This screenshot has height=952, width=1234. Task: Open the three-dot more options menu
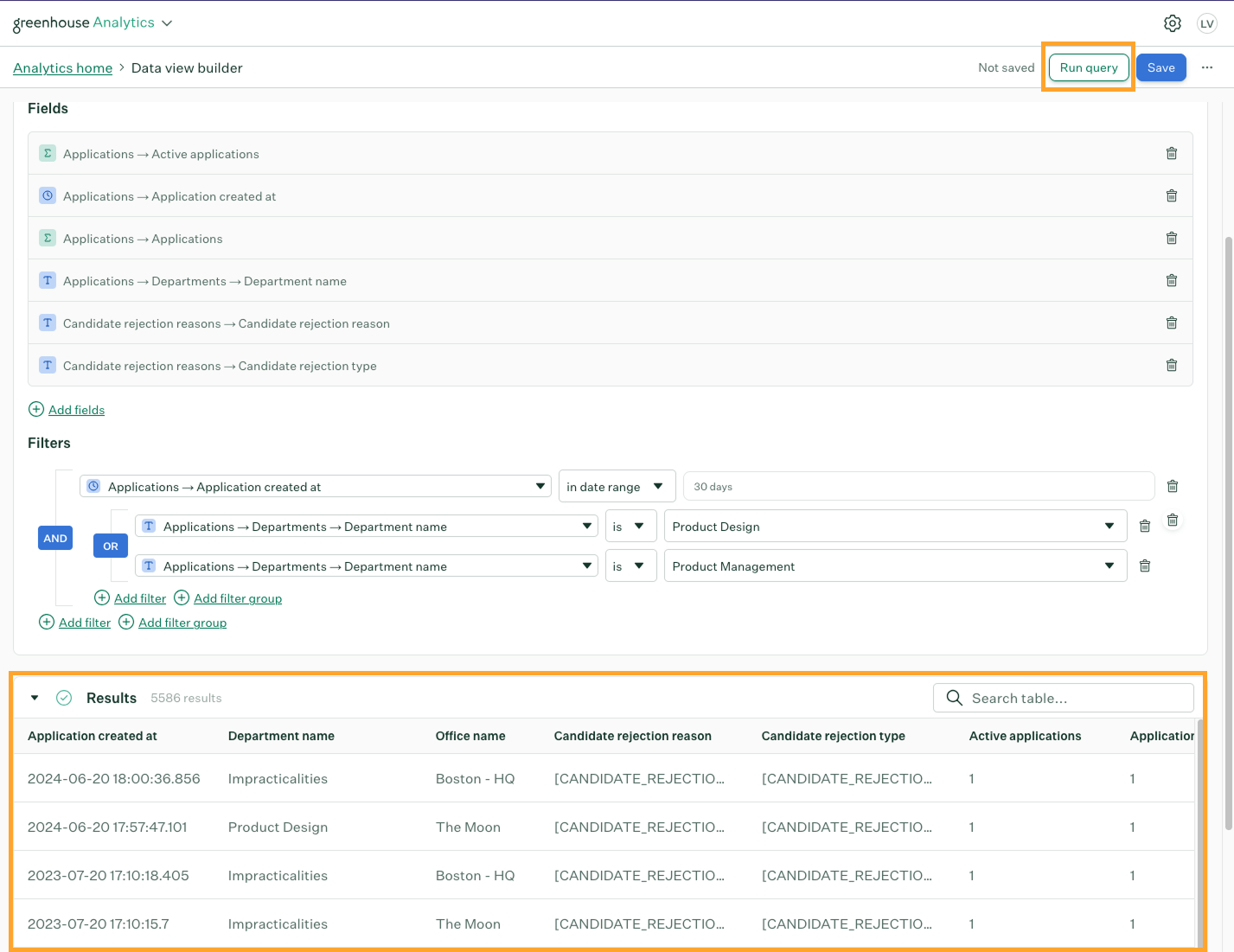[1207, 67]
